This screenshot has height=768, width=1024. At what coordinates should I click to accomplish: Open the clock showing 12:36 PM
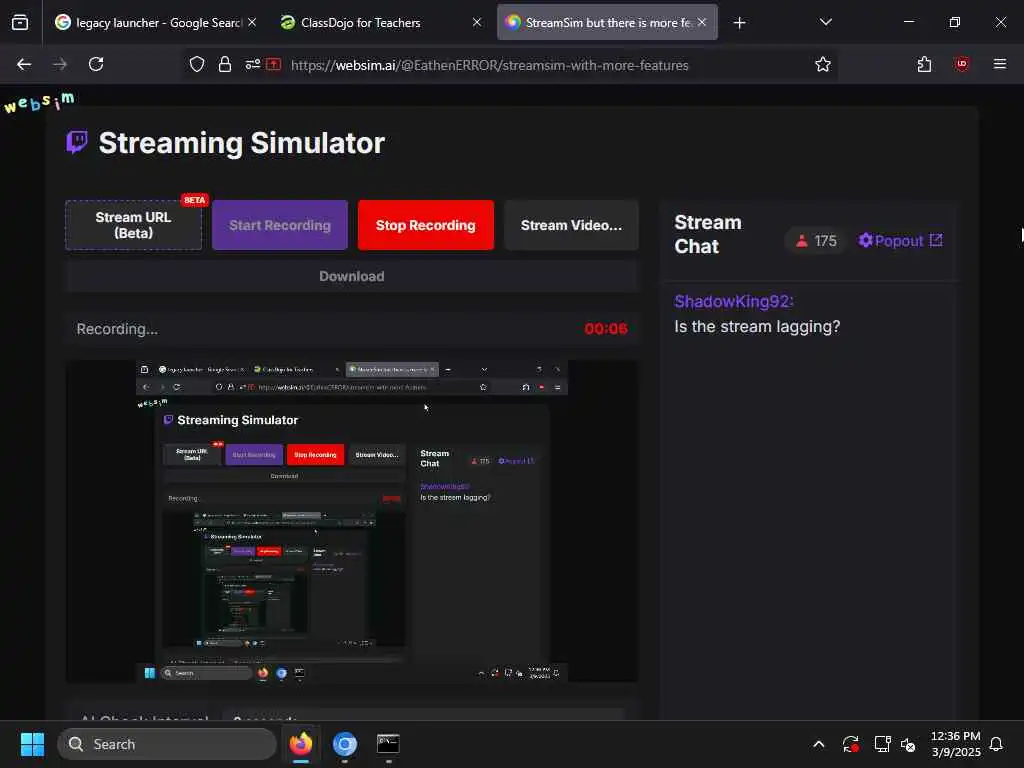click(x=955, y=744)
